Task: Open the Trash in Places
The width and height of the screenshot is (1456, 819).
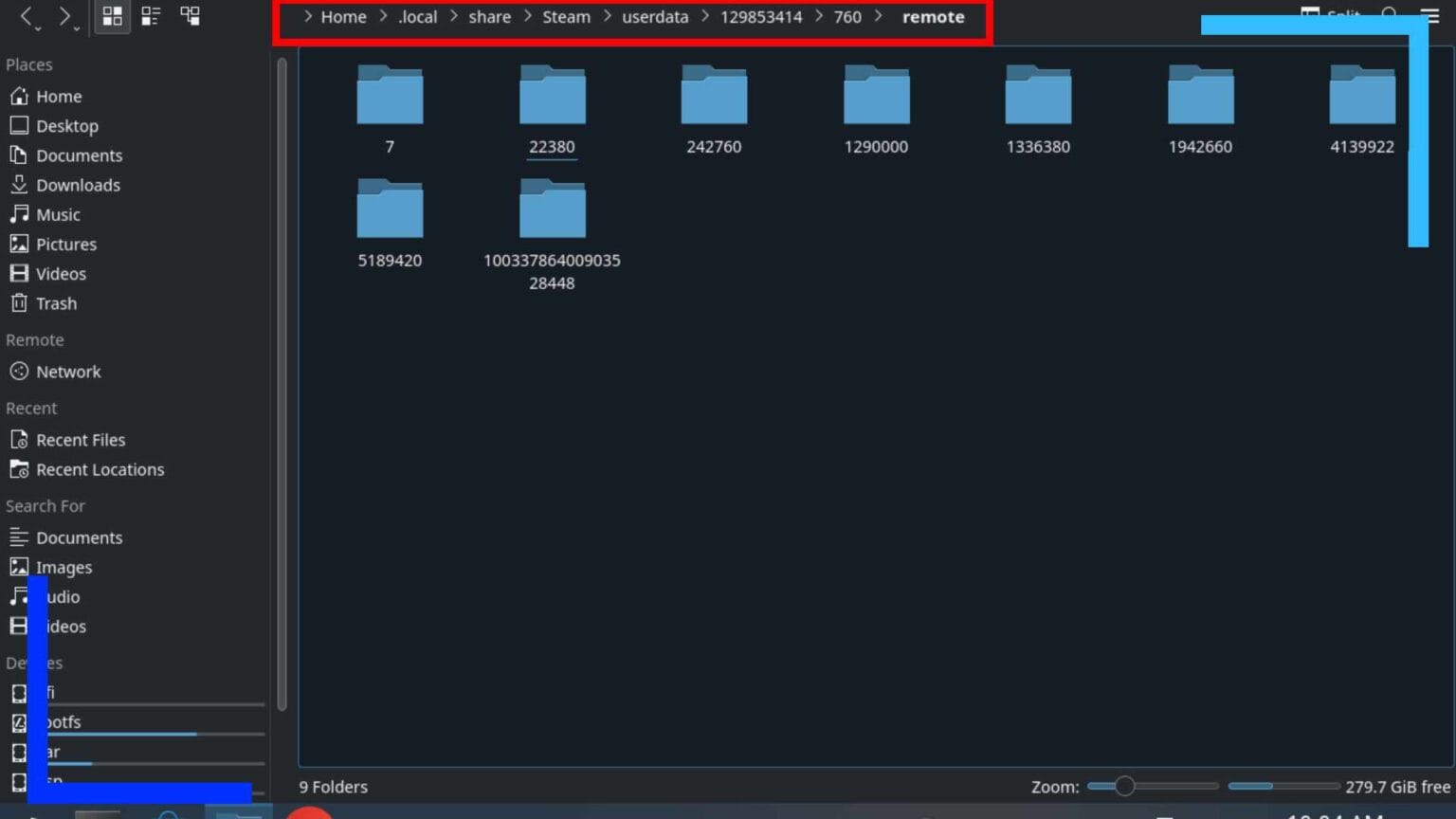Action: [x=56, y=303]
